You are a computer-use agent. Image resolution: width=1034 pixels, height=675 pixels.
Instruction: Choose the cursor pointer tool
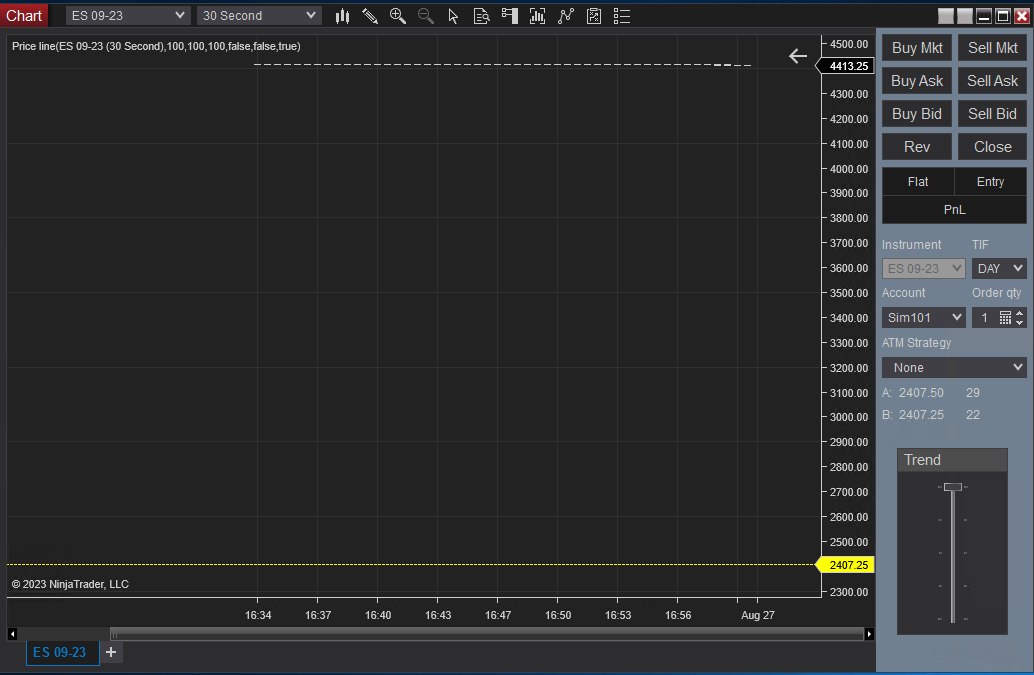pyautogui.click(x=453, y=16)
